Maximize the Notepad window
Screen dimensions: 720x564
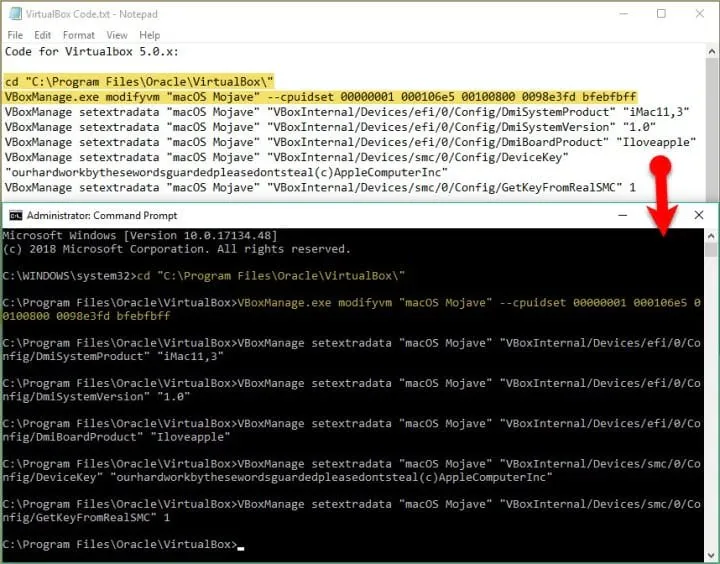tap(661, 14)
